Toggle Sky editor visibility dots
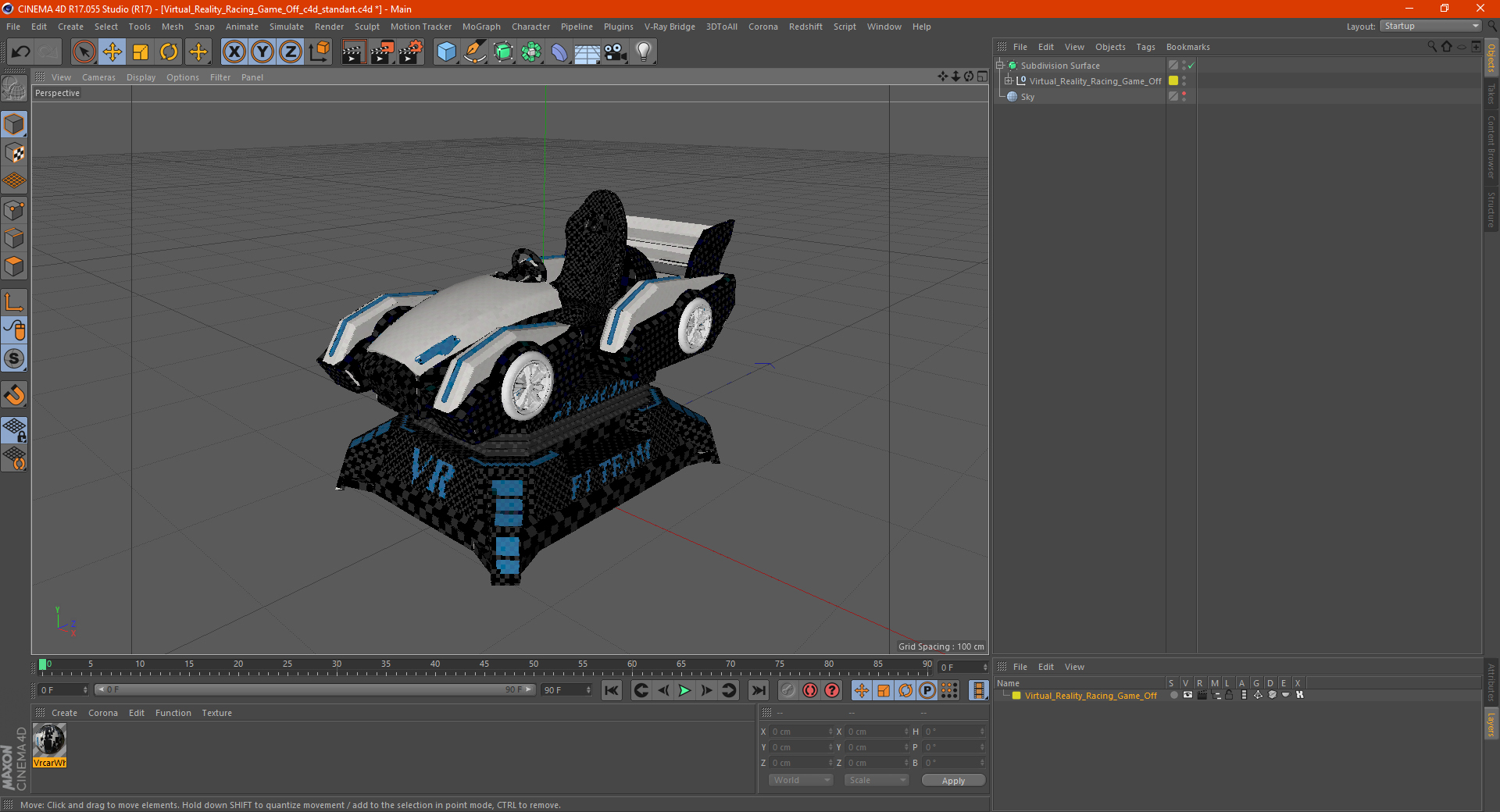Screen dimensions: 1500x812 1184,96
